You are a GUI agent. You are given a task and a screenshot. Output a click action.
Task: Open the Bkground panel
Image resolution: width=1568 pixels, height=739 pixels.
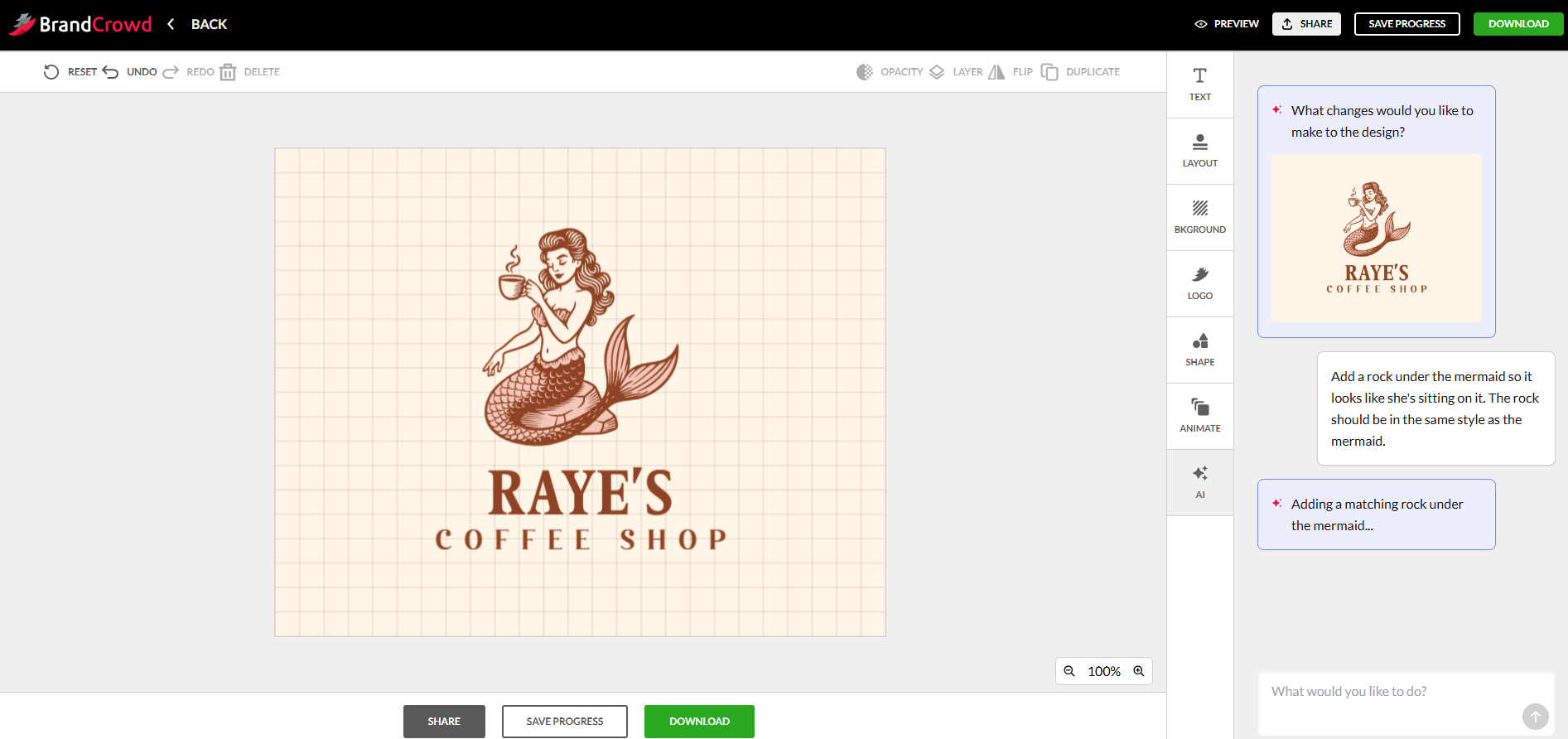pos(1199,217)
